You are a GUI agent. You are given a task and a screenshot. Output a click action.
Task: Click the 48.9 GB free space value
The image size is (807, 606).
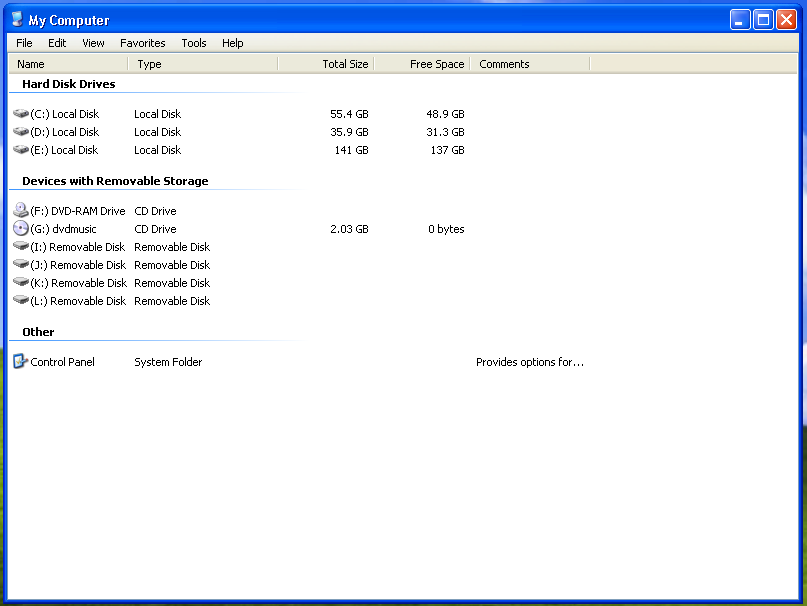(x=445, y=114)
